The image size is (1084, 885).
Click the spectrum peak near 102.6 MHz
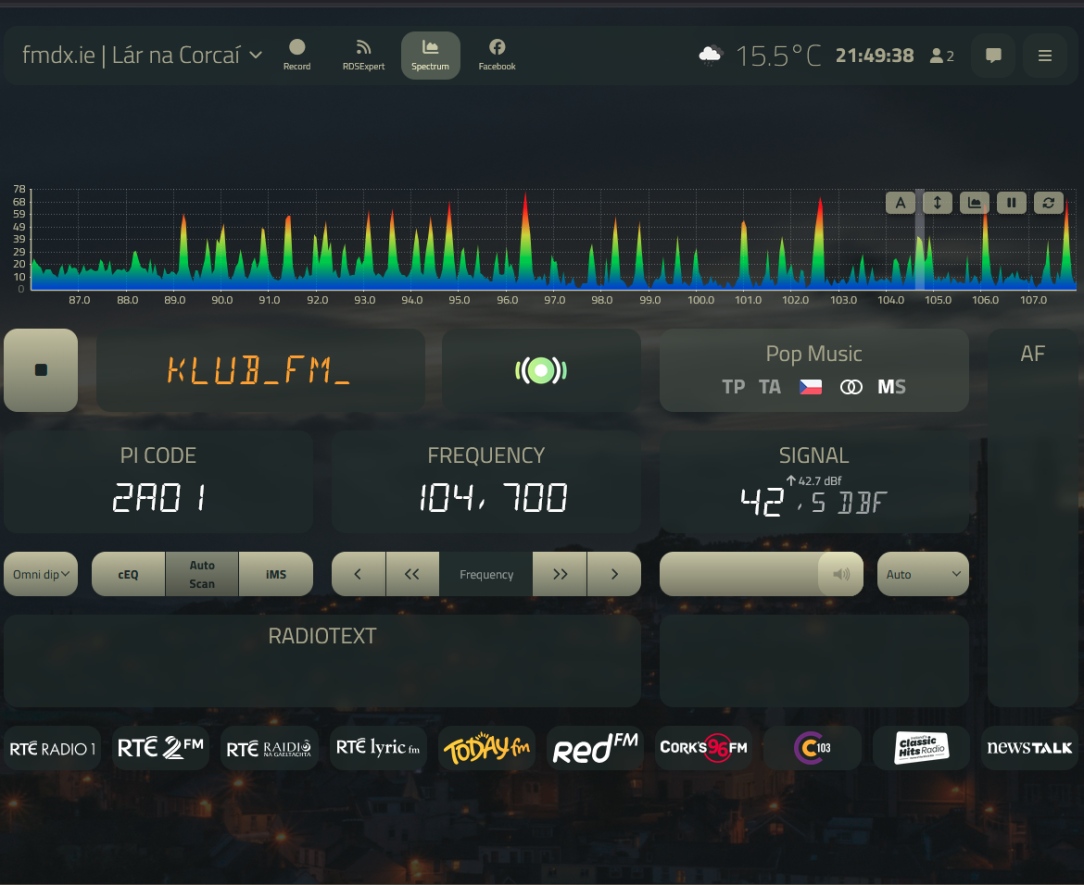819,242
